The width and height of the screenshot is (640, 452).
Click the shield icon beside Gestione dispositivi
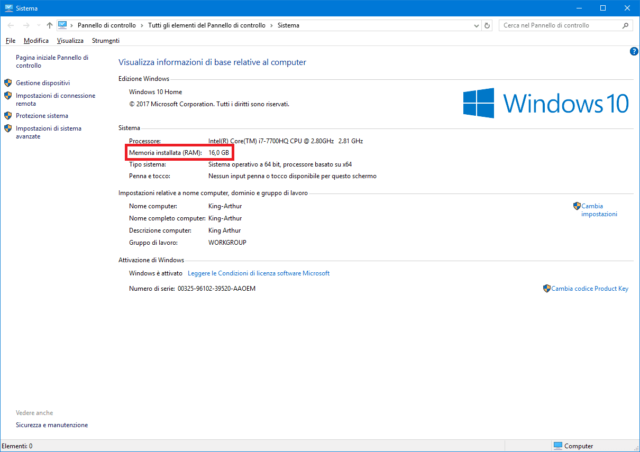tap(8, 83)
